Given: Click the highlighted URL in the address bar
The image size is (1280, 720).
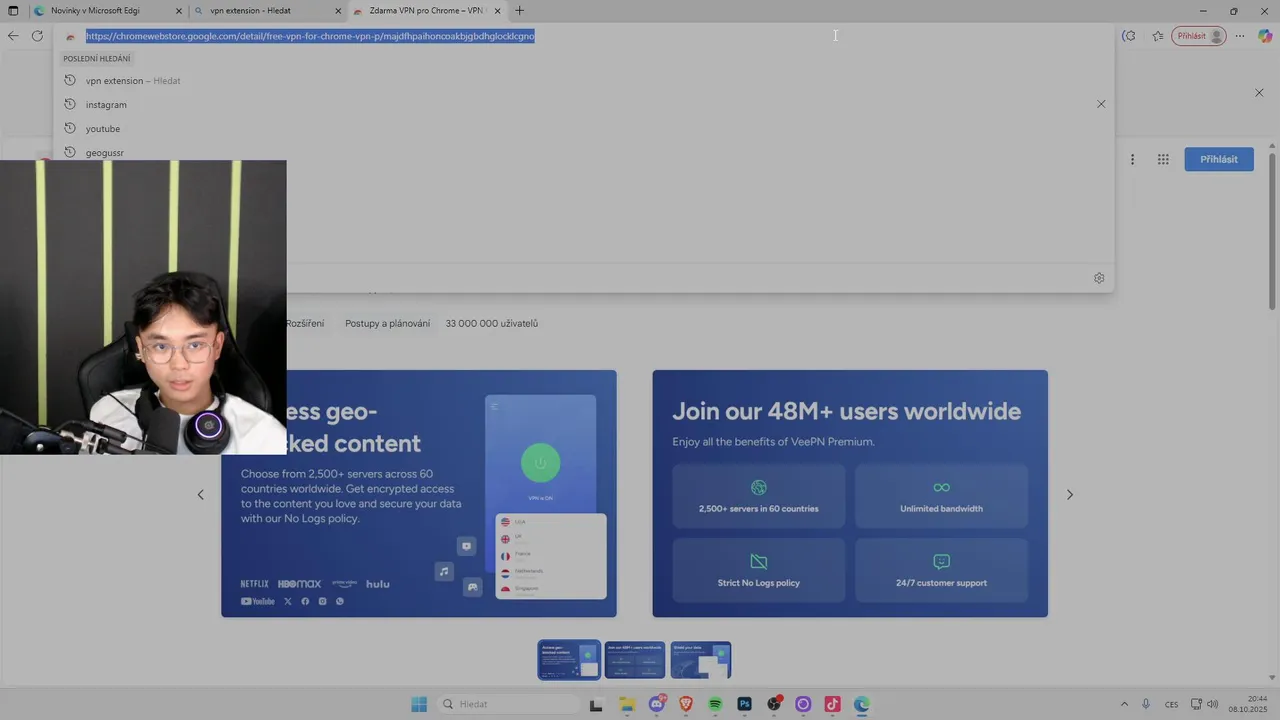Looking at the screenshot, I should point(310,36).
